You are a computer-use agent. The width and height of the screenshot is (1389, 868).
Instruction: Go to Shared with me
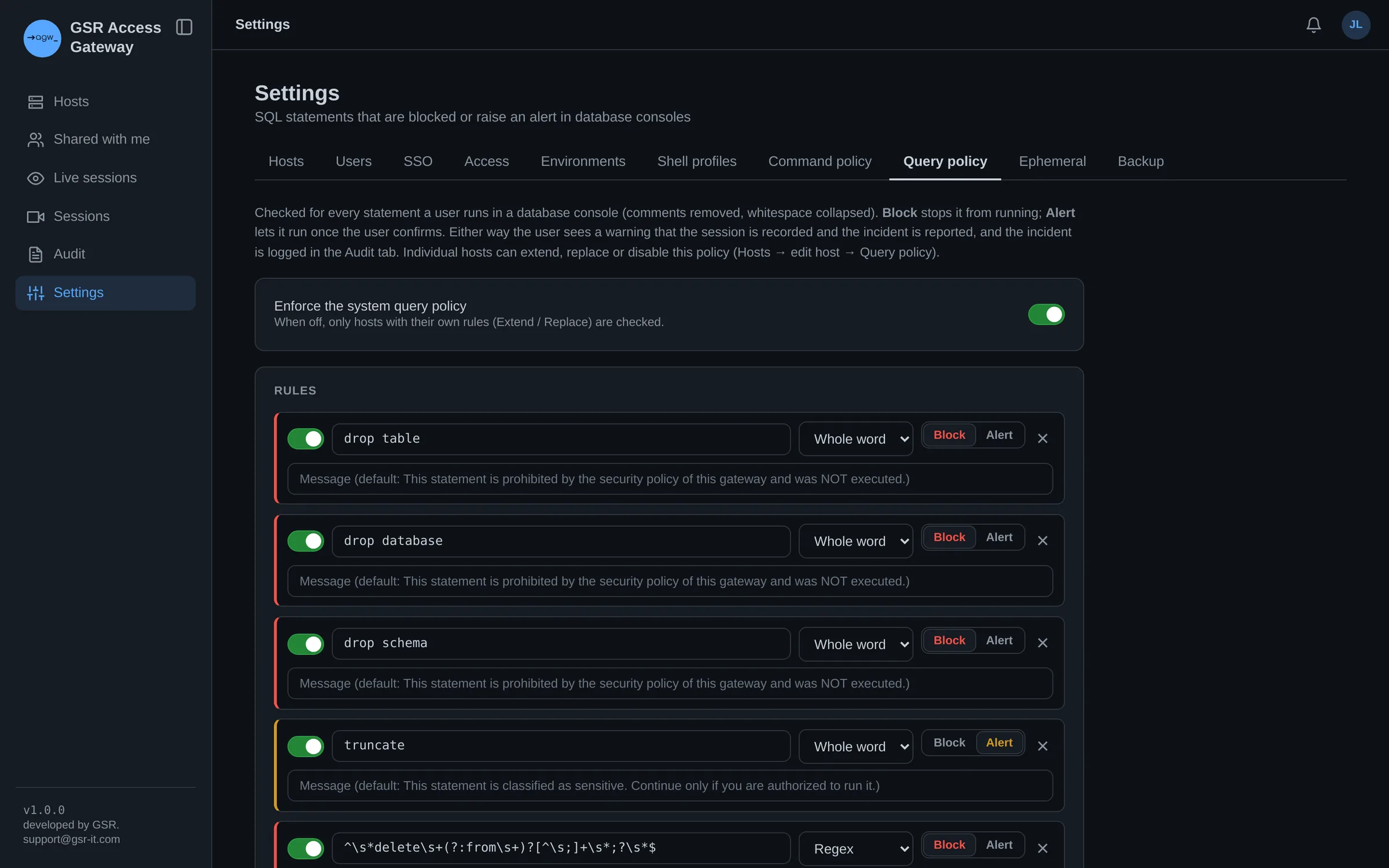[105, 139]
